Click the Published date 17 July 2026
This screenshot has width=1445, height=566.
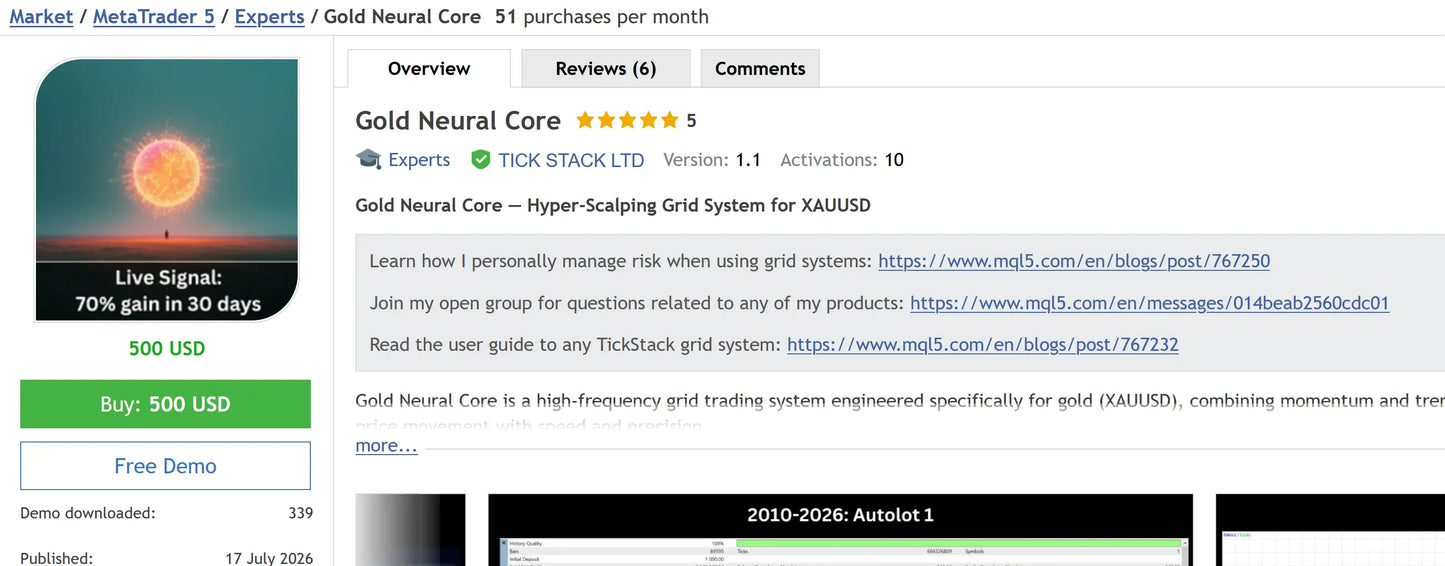(268, 558)
